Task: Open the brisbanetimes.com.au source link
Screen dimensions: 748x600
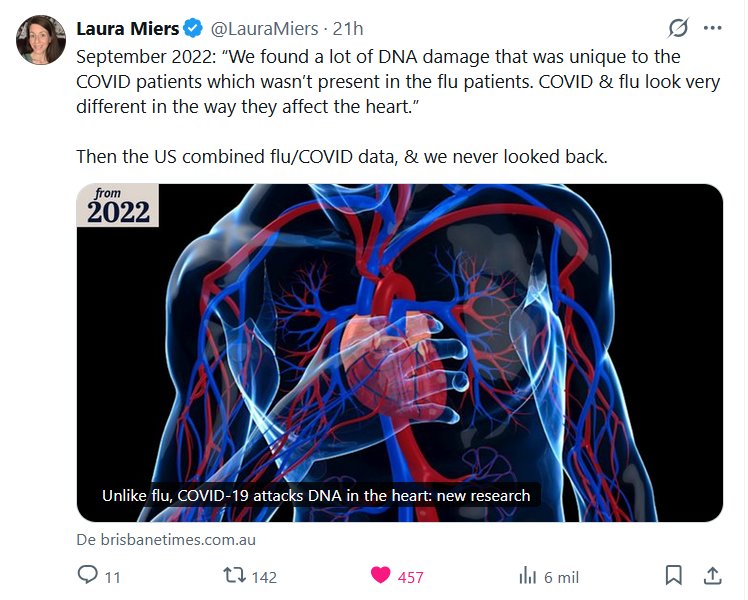Action: (168, 539)
